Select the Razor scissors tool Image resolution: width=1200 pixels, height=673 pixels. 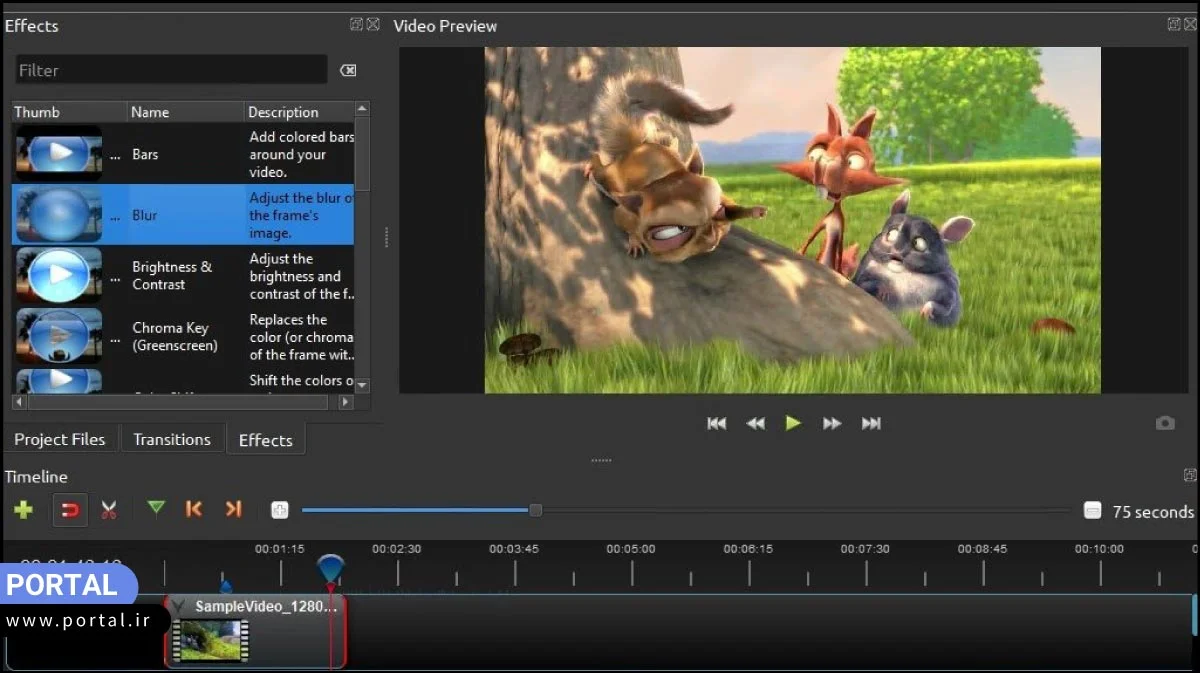[109, 510]
